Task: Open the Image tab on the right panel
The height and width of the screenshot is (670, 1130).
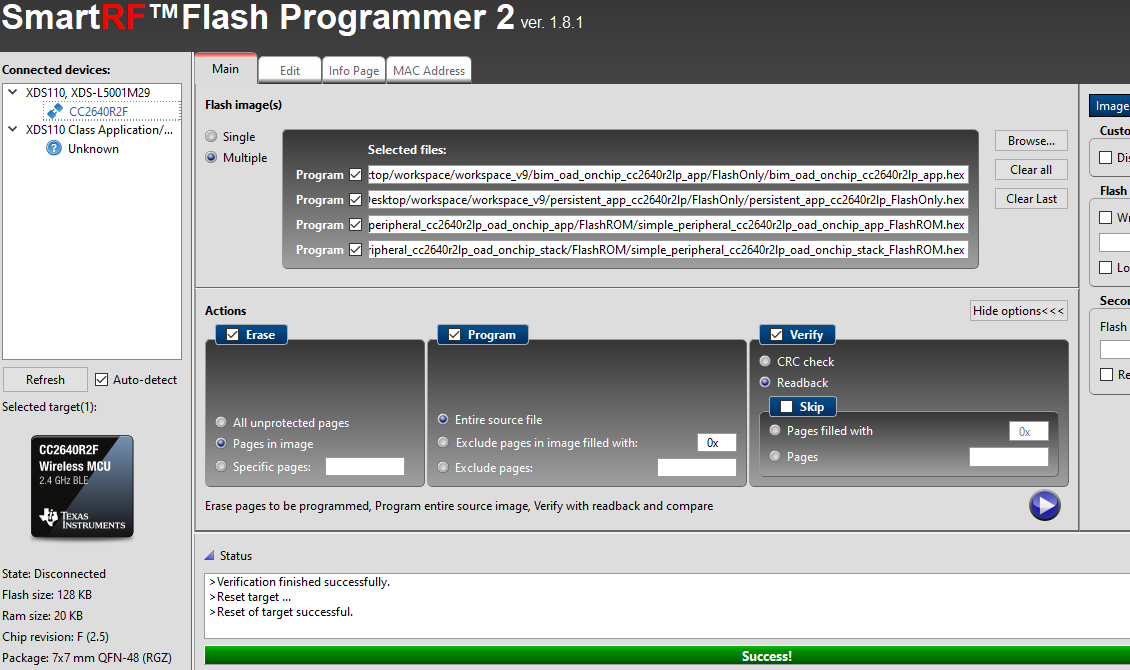Action: click(1110, 106)
